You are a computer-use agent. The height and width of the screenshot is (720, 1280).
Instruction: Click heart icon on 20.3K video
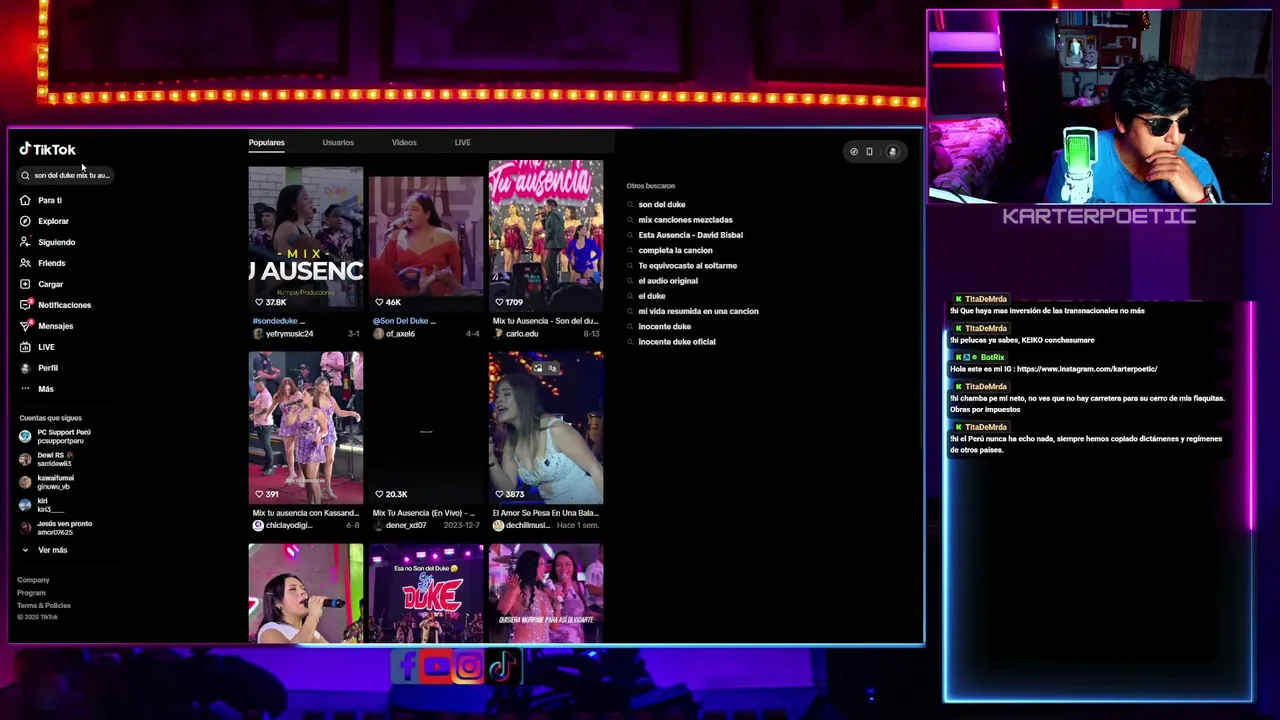click(x=379, y=494)
